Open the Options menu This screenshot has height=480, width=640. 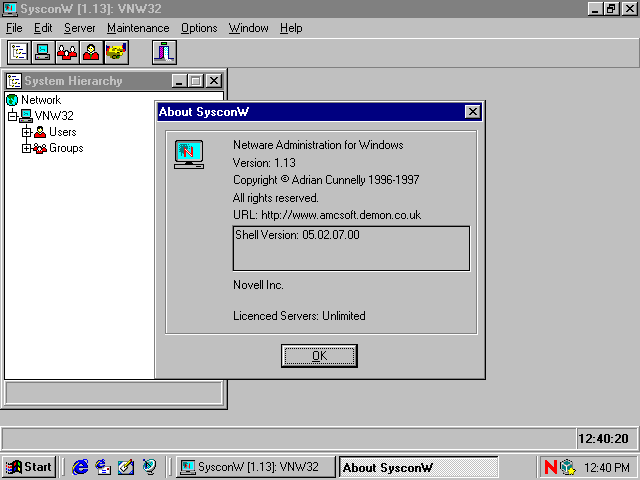point(199,28)
